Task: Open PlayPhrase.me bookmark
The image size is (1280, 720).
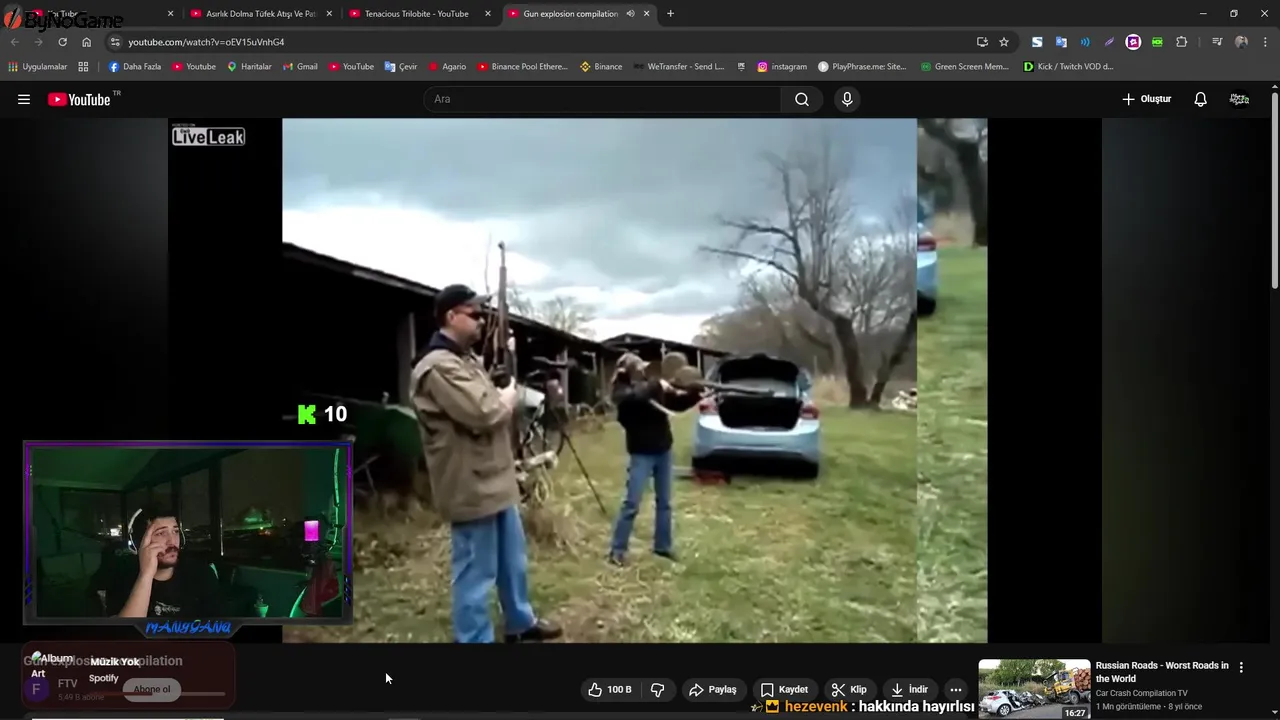Action: [862, 67]
